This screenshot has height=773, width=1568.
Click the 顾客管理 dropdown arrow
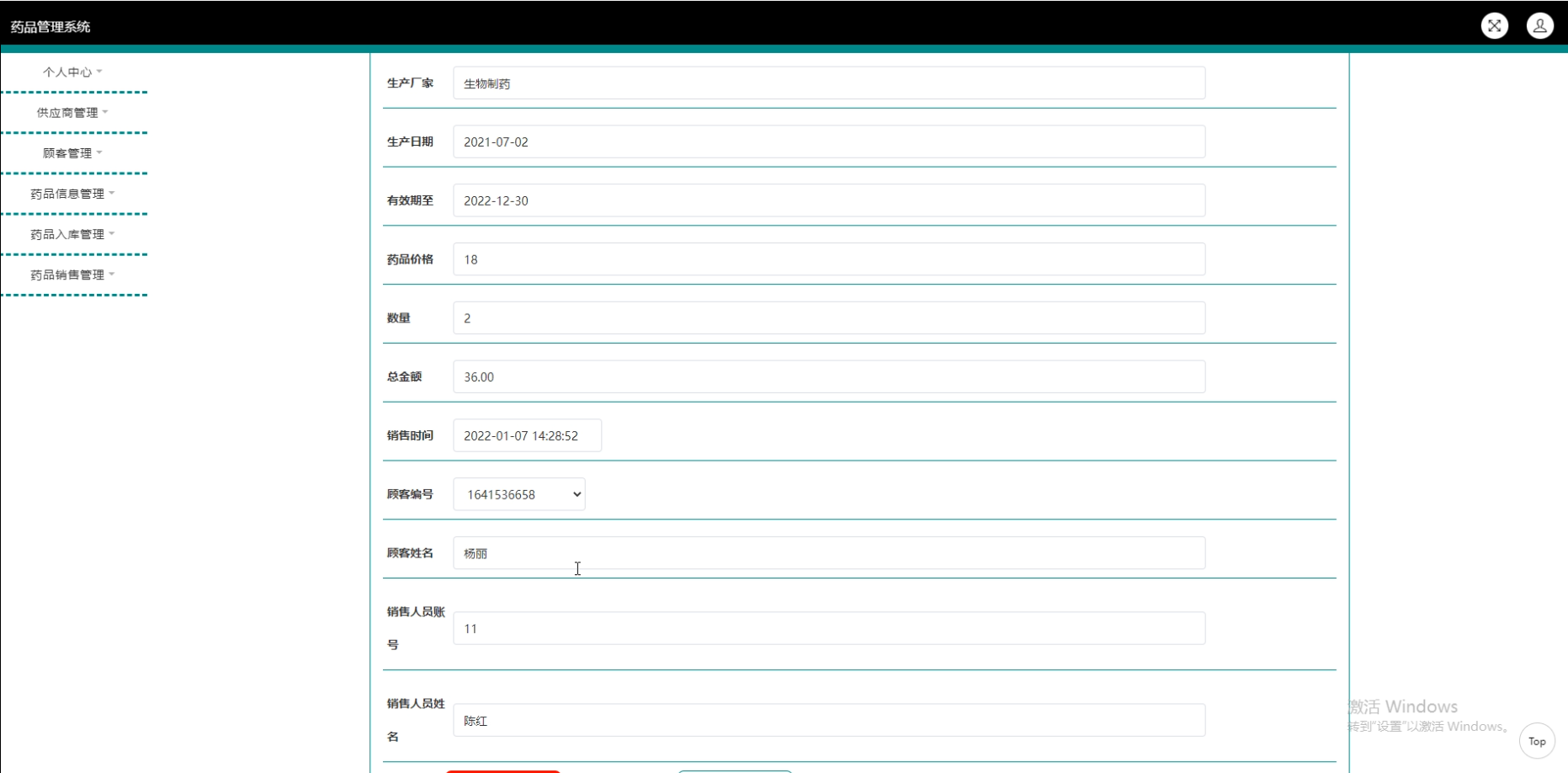point(99,152)
